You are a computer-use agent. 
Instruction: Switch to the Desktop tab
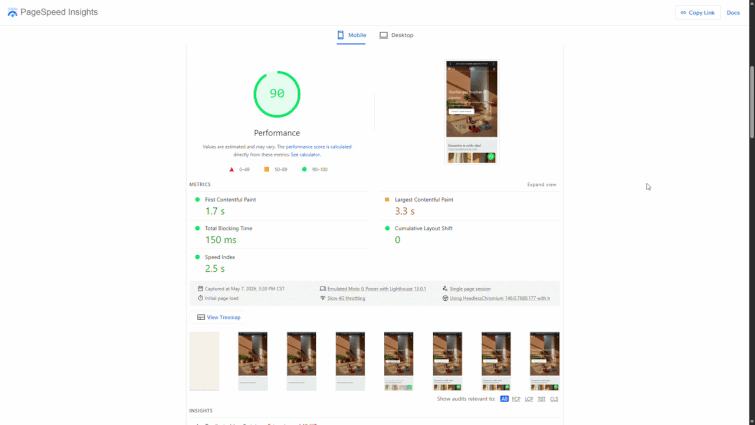396,35
